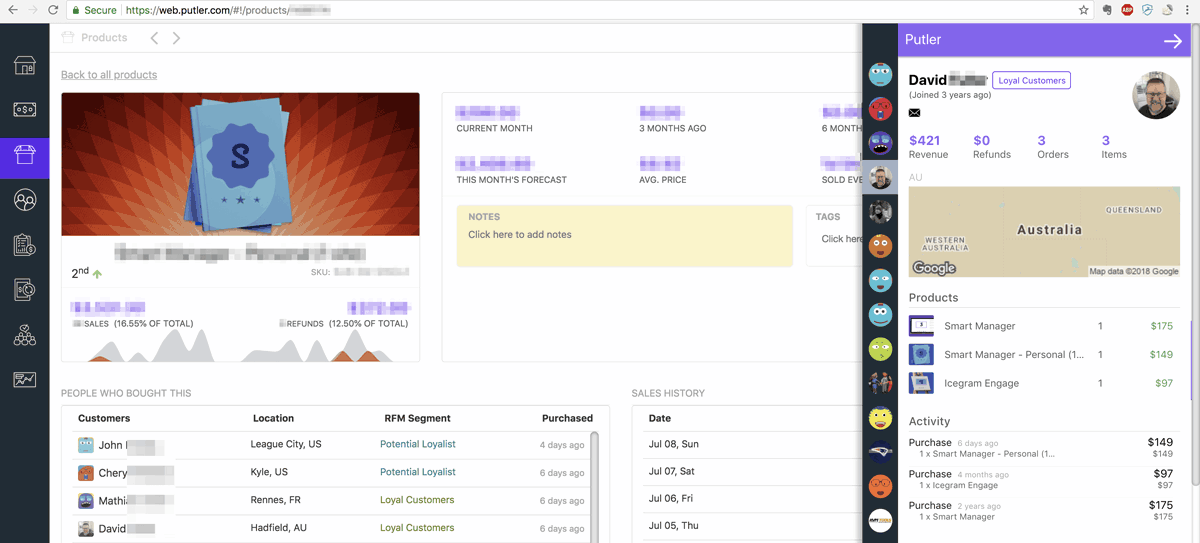Click the Smart Manager product thumbnail
This screenshot has height=543, width=1200.
click(921, 326)
